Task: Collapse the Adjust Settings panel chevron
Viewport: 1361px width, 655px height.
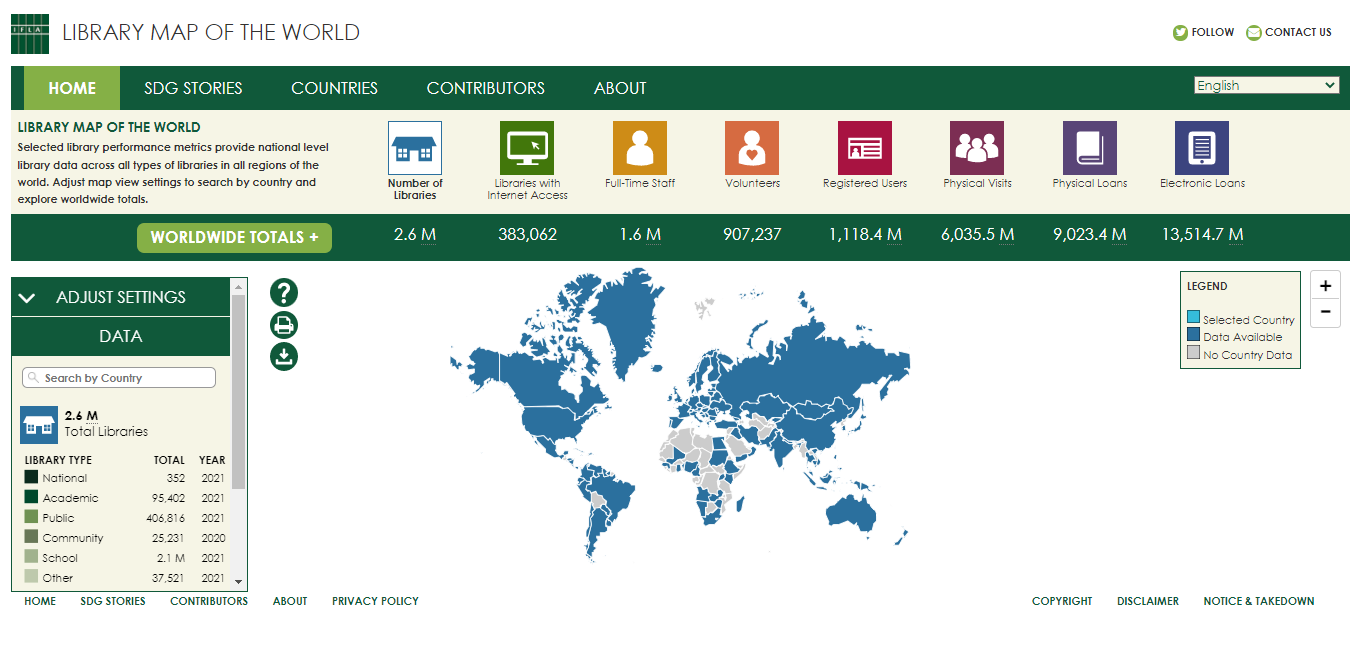Action: point(27,297)
